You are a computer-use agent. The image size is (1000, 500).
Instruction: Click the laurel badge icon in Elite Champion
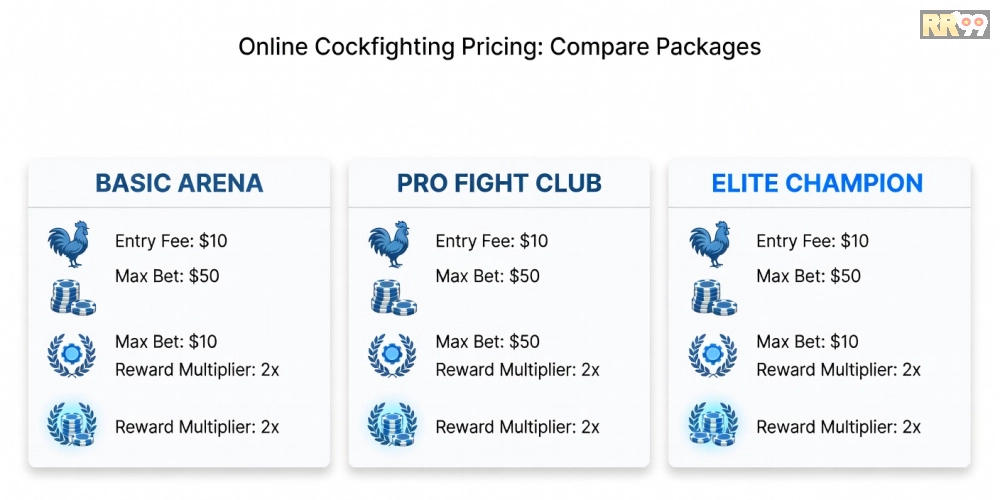(x=712, y=355)
